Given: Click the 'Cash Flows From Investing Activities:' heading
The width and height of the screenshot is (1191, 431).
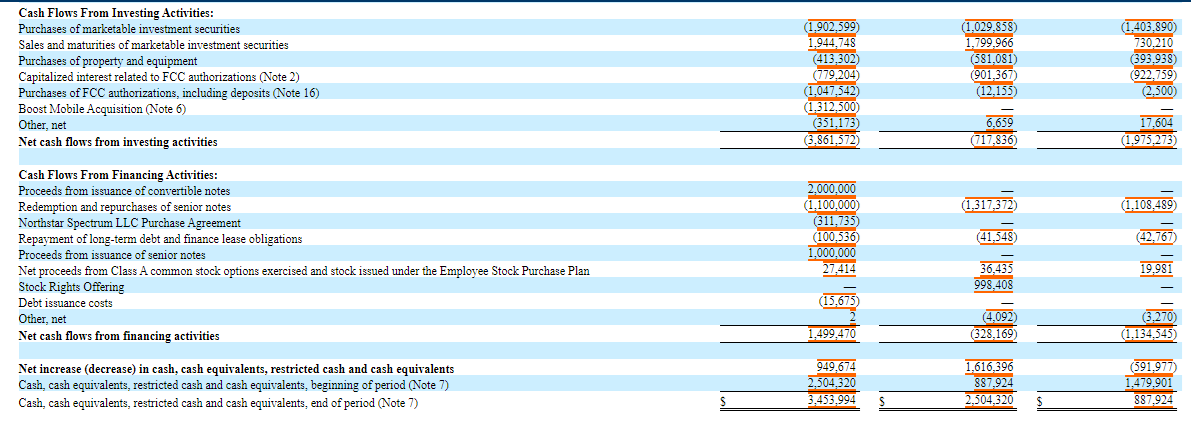Looking at the screenshot, I should pyautogui.click(x=115, y=13).
